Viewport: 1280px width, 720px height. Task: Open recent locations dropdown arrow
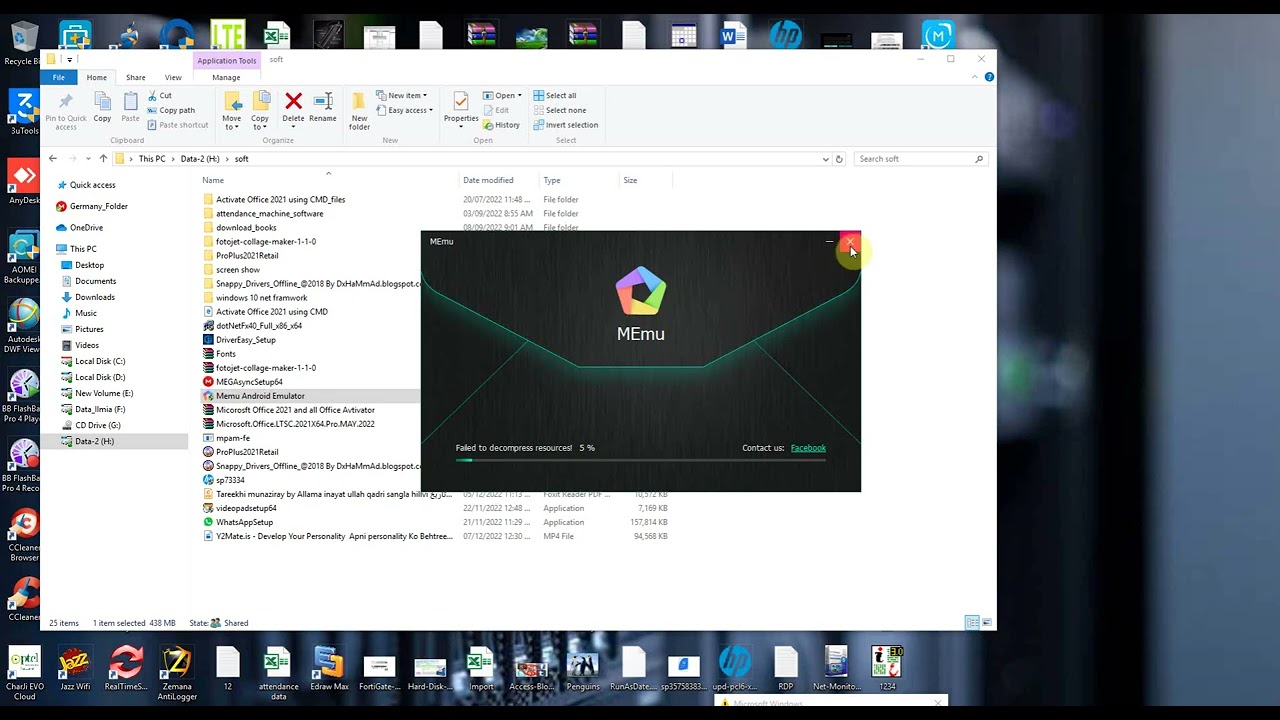[88, 159]
